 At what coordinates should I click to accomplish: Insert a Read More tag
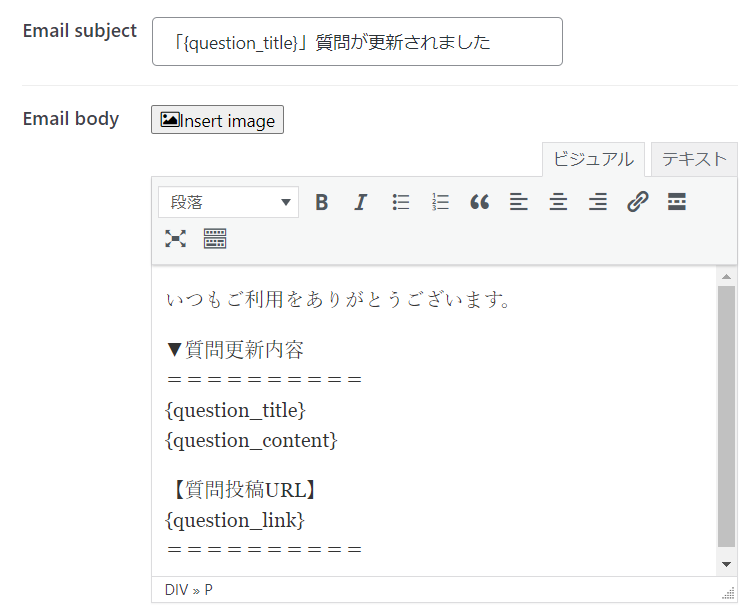(x=677, y=202)
